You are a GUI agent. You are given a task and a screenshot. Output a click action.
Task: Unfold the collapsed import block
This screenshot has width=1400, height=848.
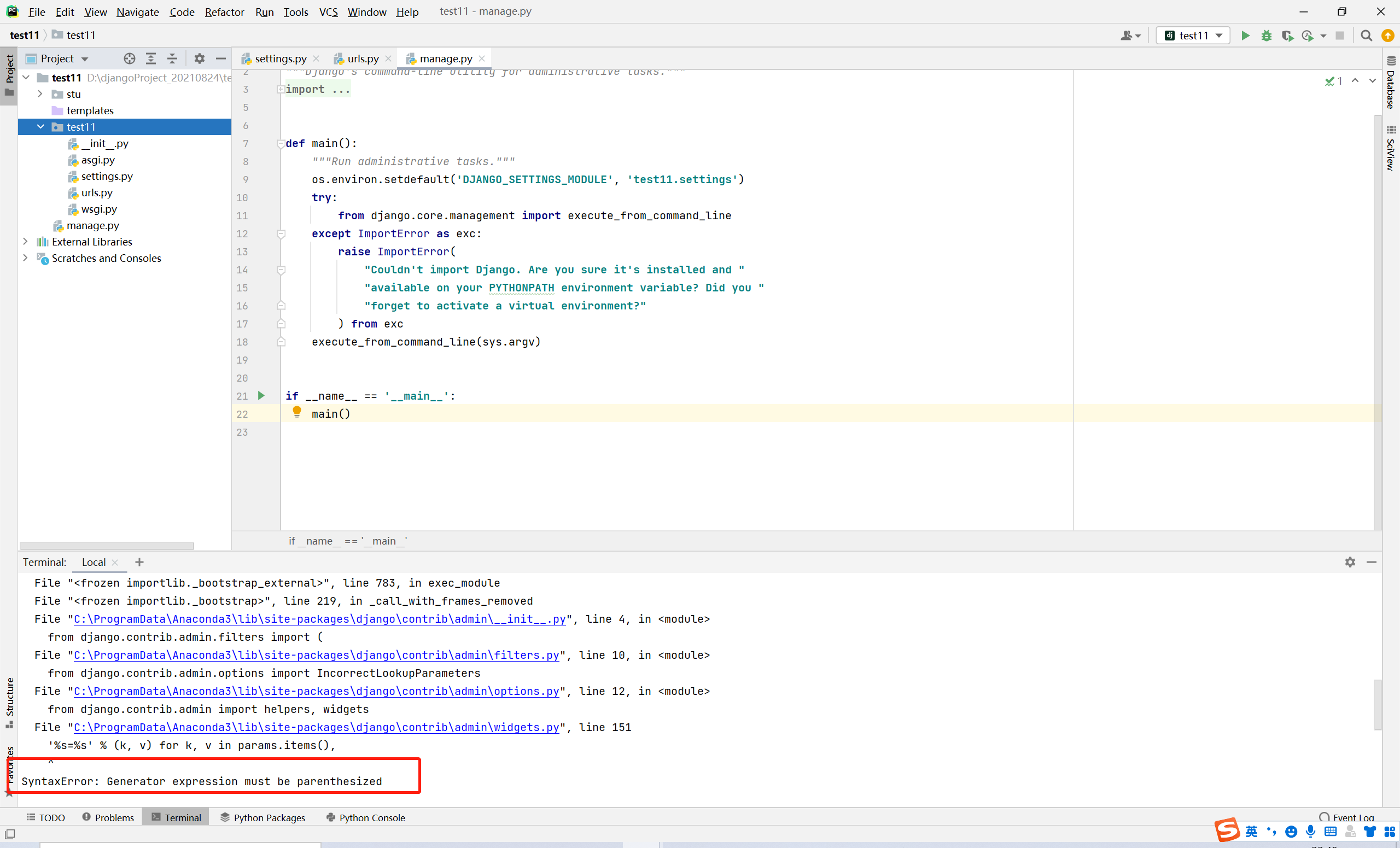(x=281, y=89)
